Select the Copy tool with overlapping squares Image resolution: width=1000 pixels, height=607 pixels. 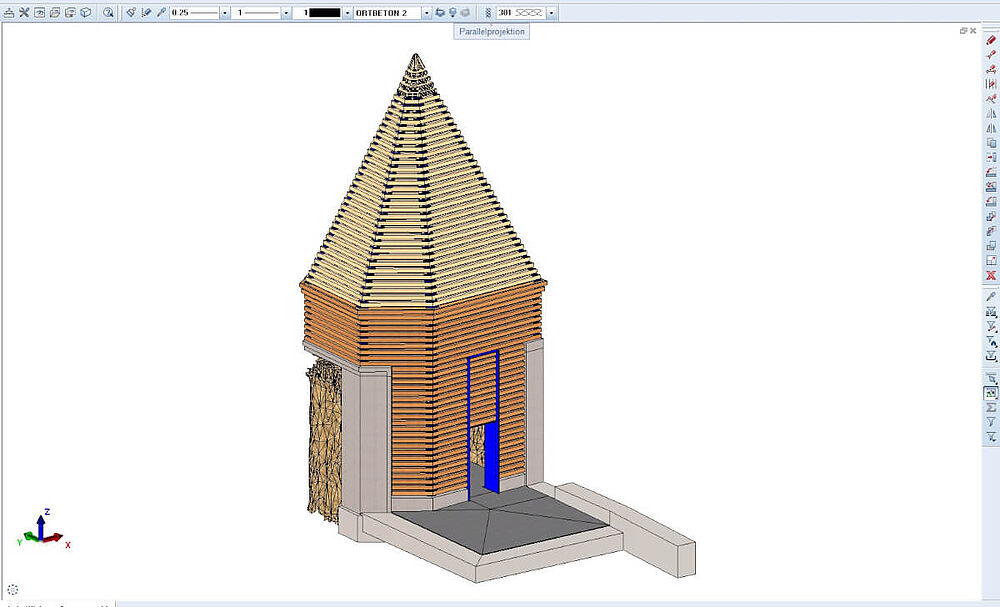click(x=990, y=143)
